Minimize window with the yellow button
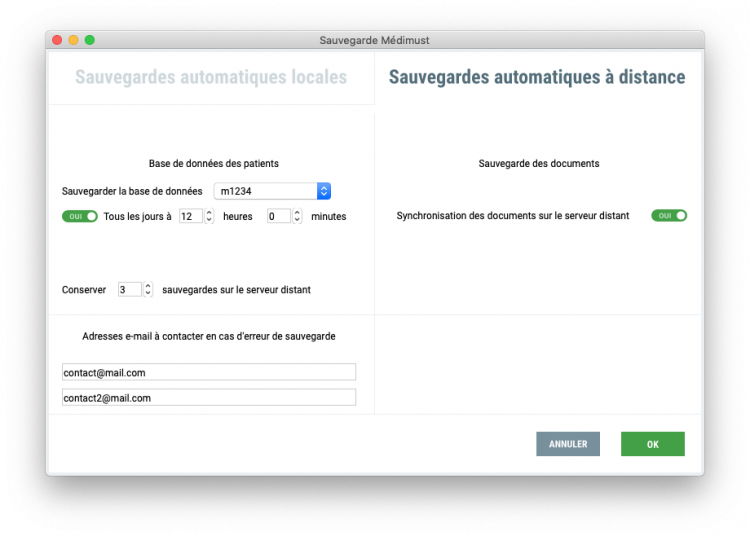 73,40
